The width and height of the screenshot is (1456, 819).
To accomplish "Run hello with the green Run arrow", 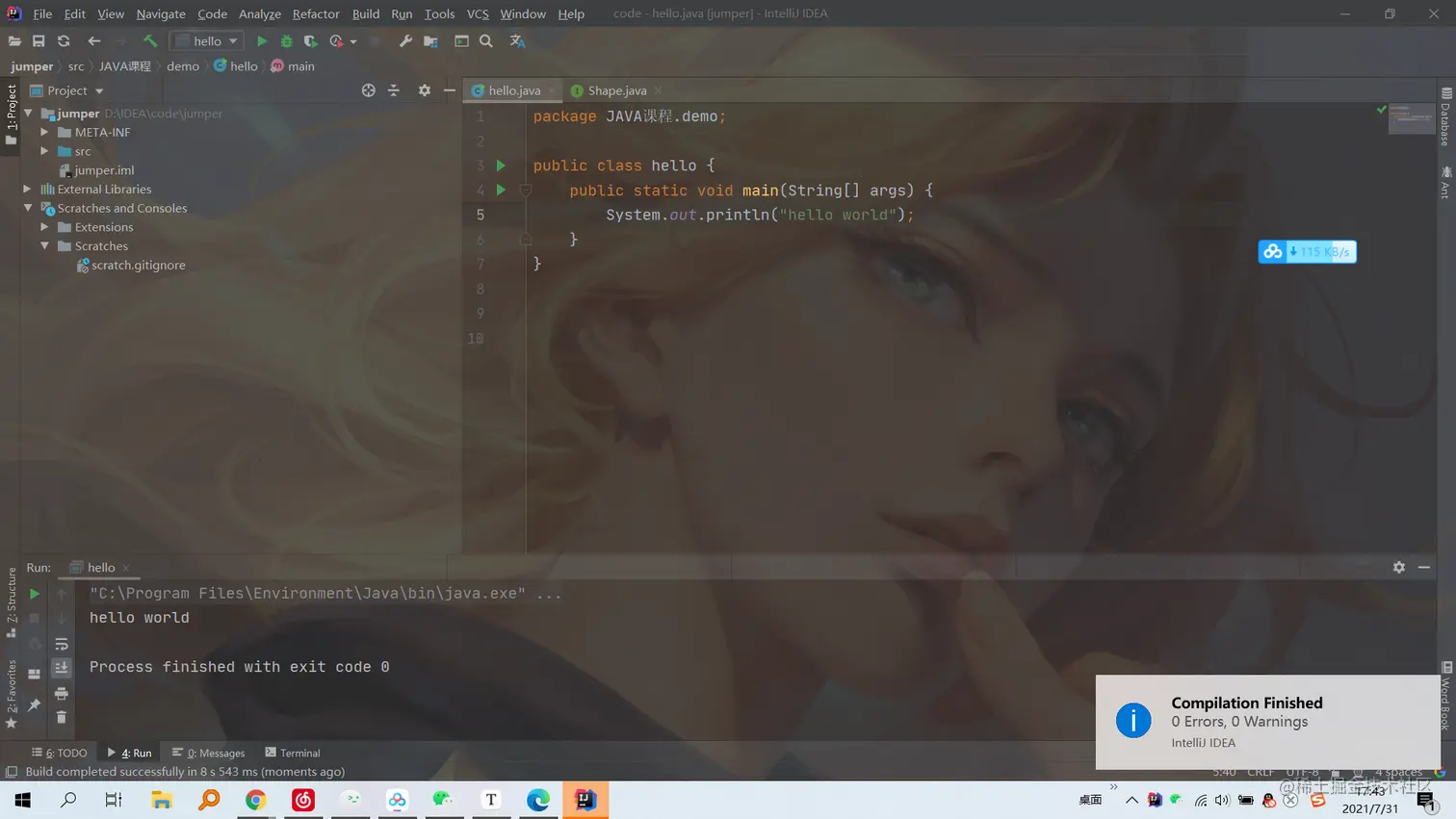I will coord(262,40).
